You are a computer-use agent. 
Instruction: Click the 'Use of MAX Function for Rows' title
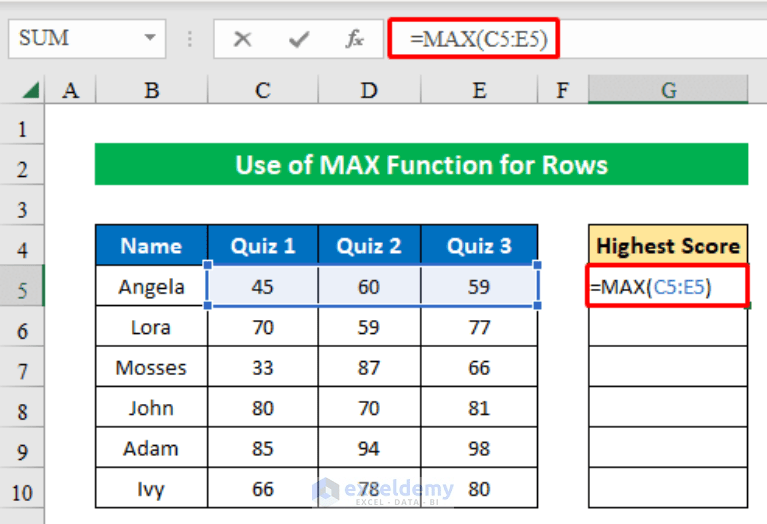click(421, 164)
